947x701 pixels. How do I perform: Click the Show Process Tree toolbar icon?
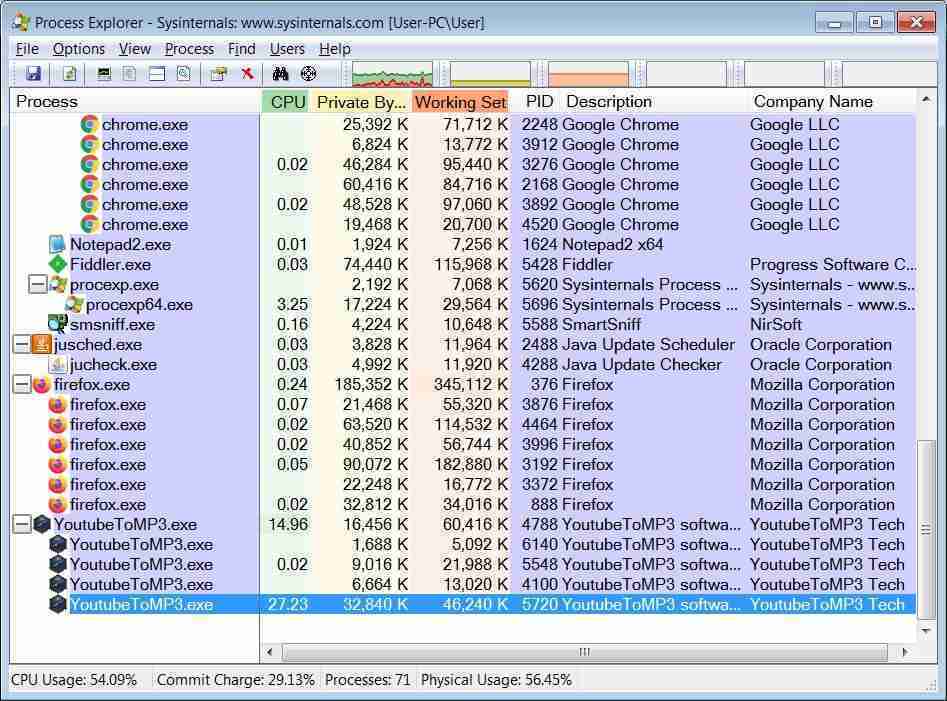click(x=129, y=74)
